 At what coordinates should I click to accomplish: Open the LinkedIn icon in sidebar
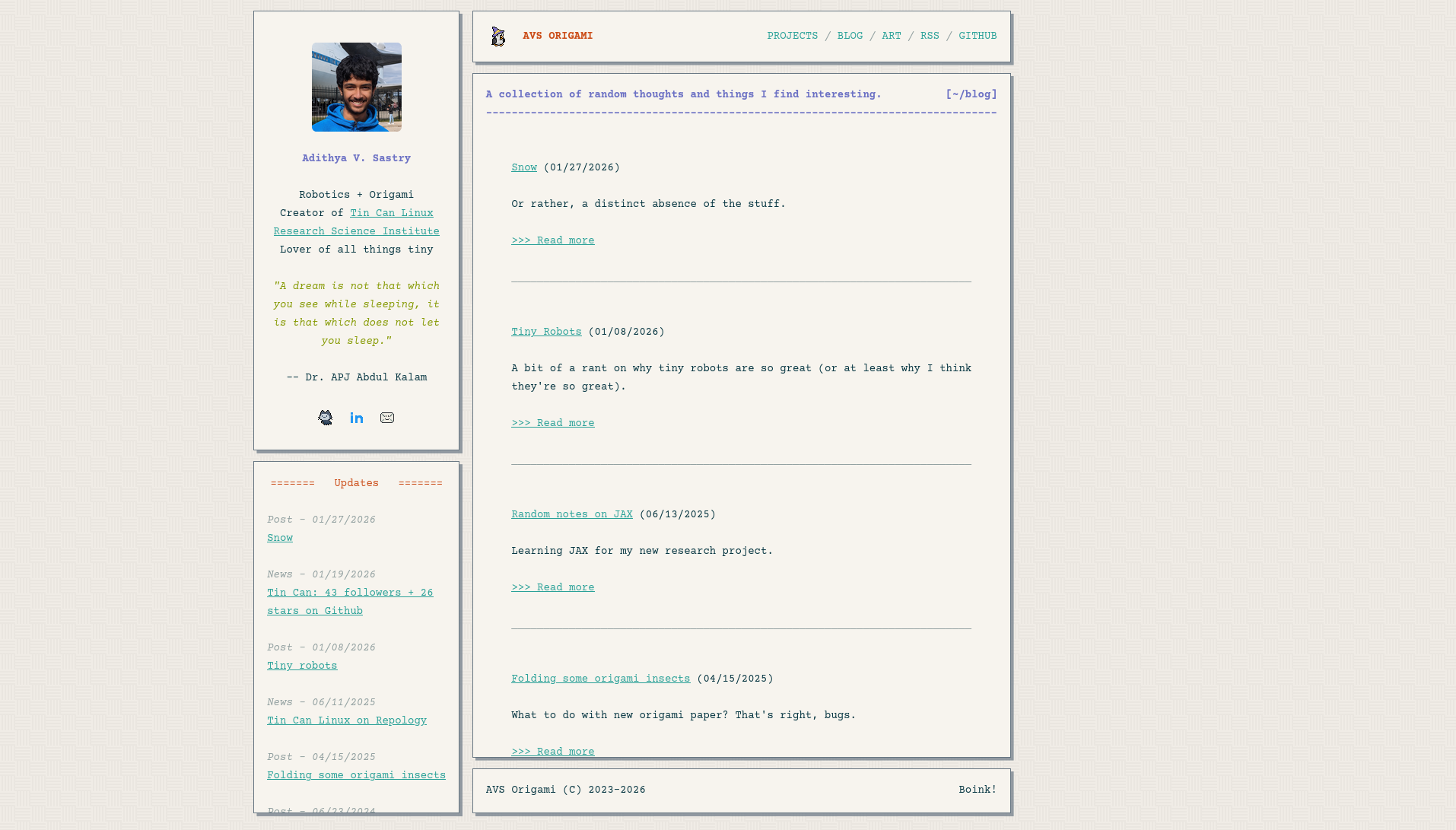point(357,418)
